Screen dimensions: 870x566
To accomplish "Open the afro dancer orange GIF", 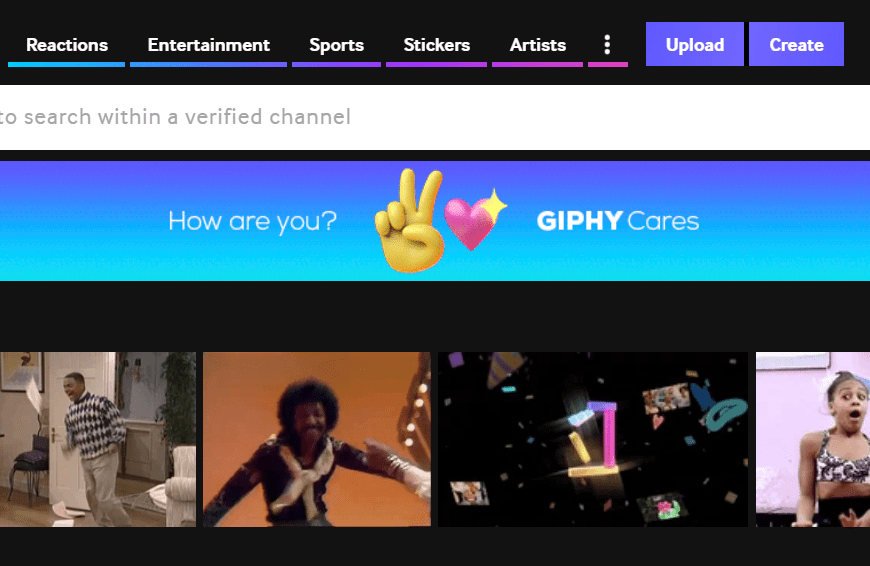I will pyautogui.click(x=317, y=439).
